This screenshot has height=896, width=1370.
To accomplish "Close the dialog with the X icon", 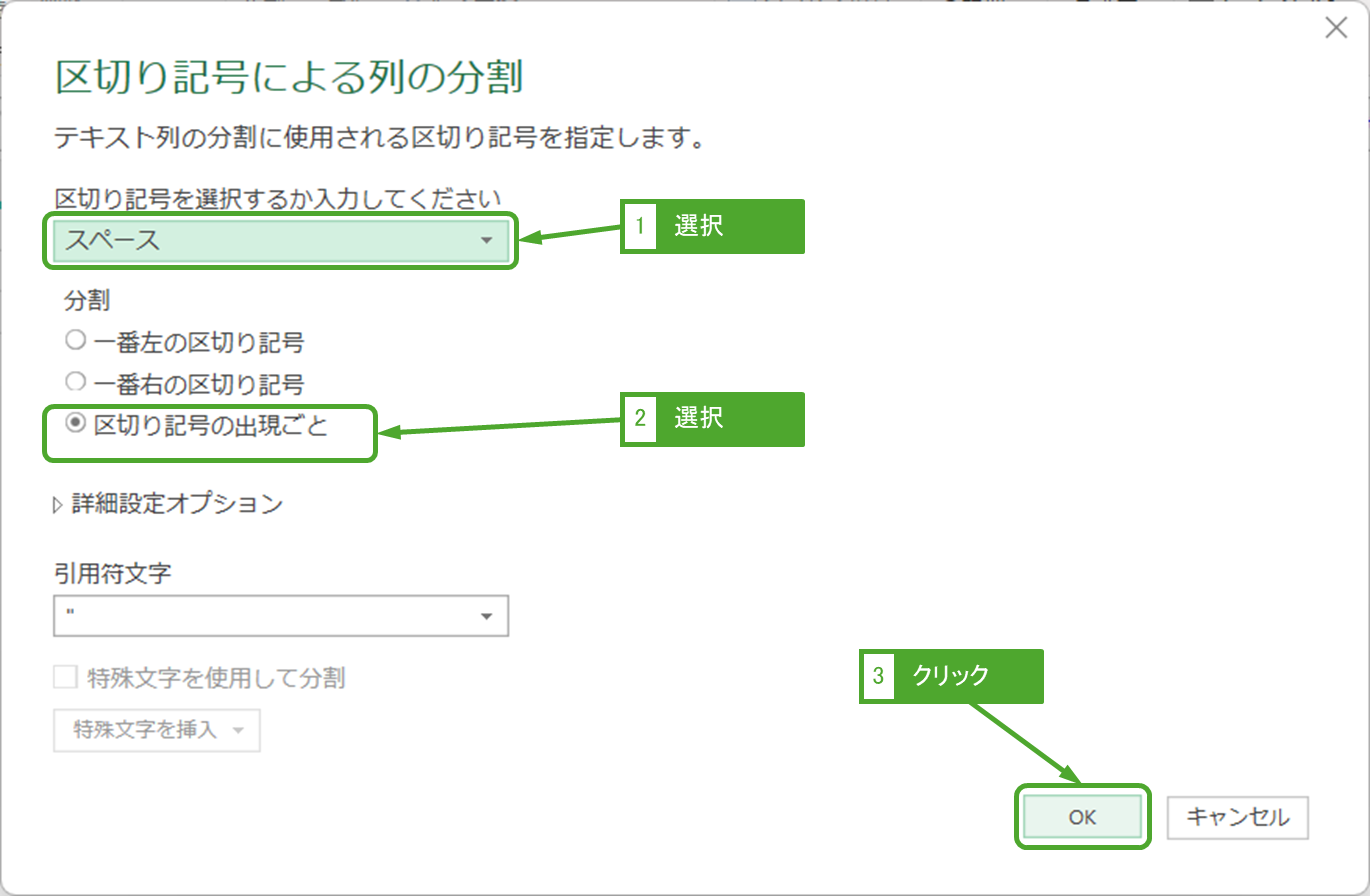I will [1336, 29].
